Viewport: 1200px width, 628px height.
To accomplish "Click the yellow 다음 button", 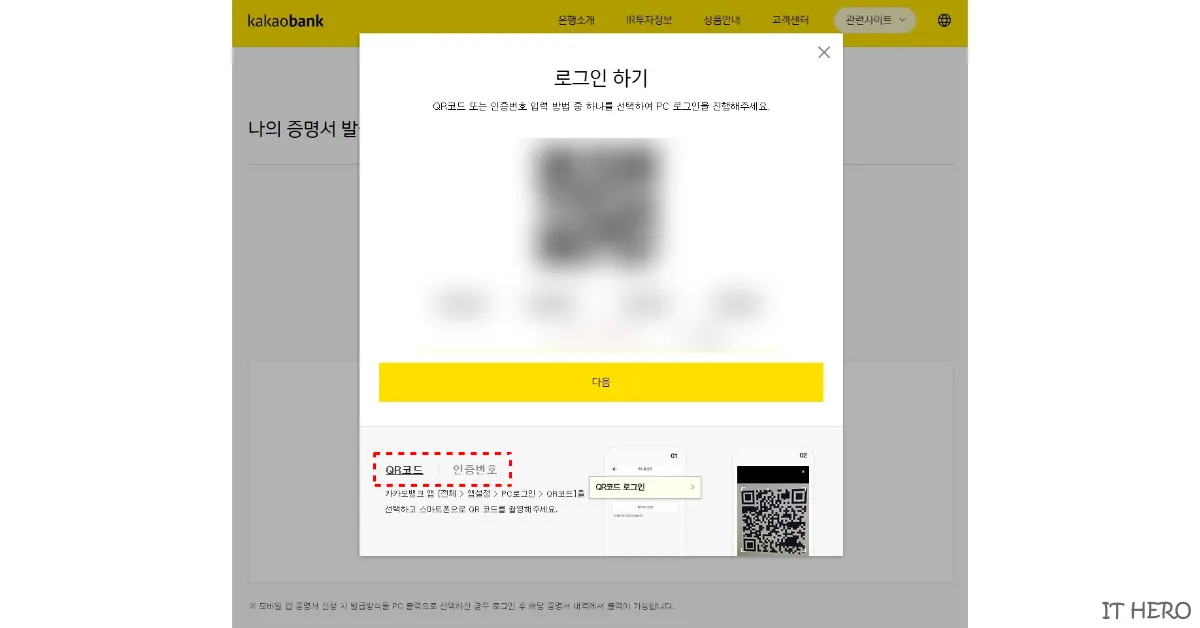I will click(x=601, y=382).
